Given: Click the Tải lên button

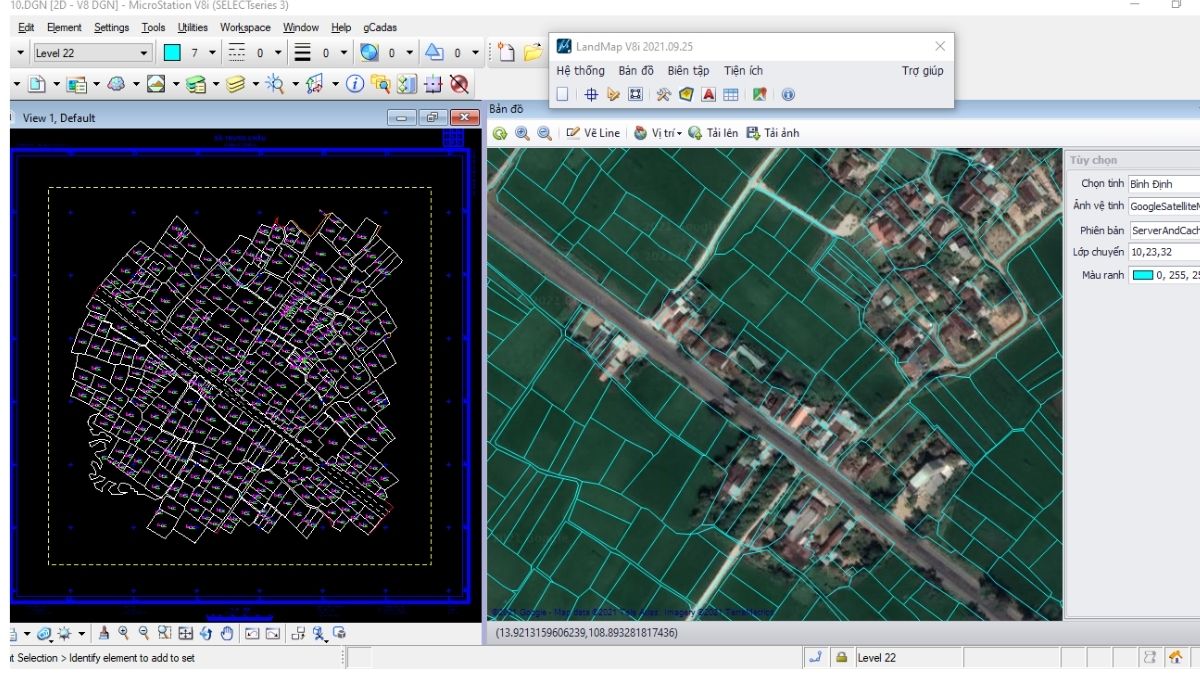Looking at the screenshot, I should click(713, 133).
